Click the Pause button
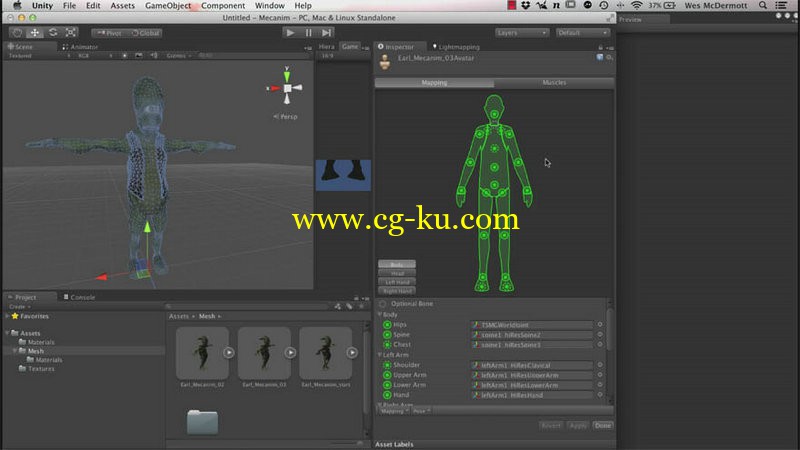Image resolution: width=800 pixels, height=450 pixels. pyautogui.click(x=308, y=33)
